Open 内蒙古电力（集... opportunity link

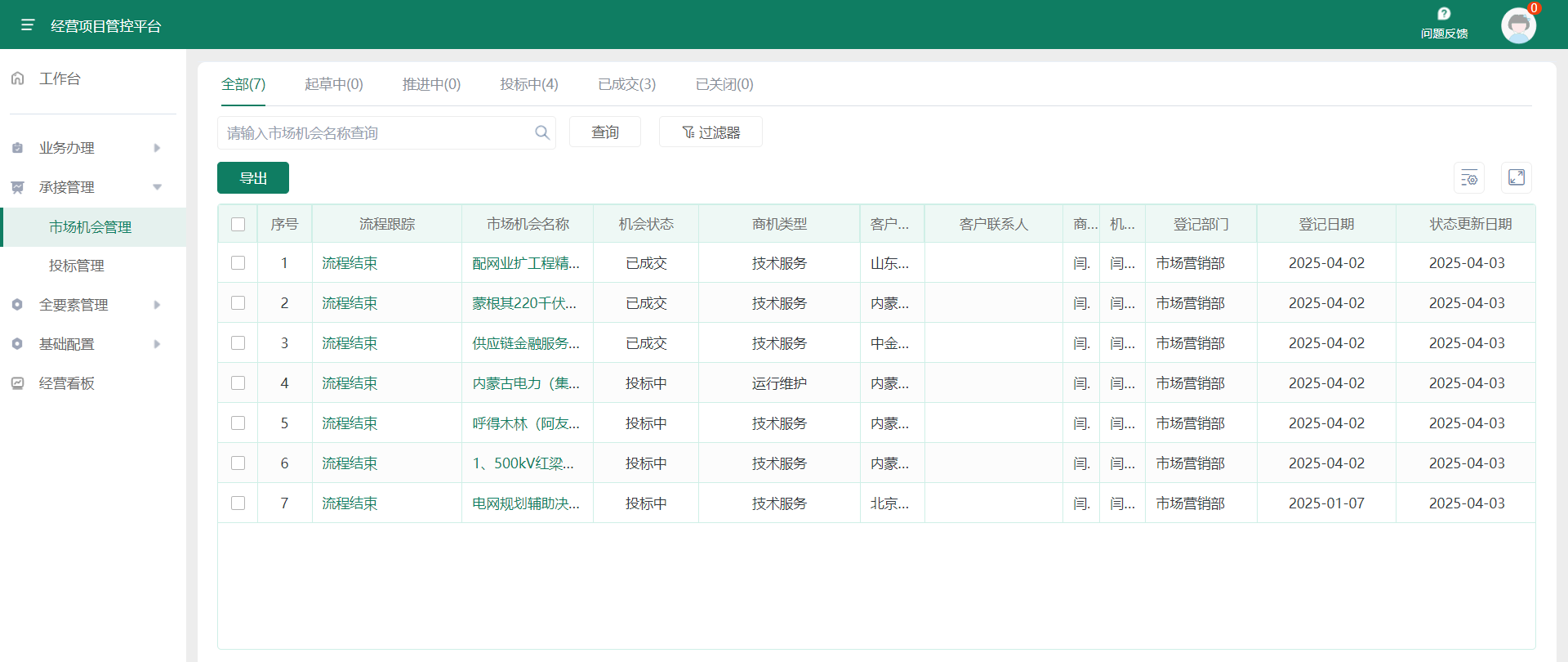pos(526,383)
